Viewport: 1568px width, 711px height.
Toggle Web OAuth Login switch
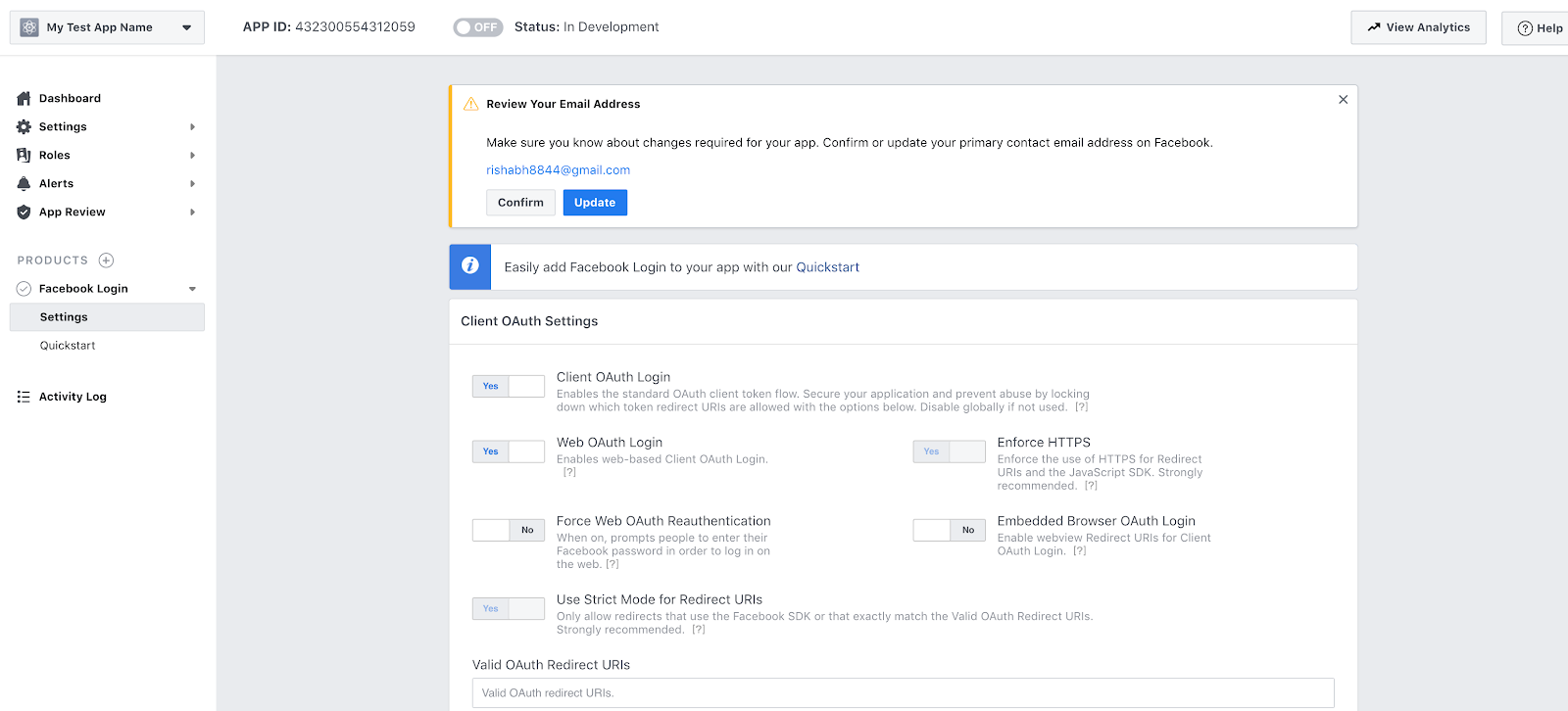(x=509, y=451)
